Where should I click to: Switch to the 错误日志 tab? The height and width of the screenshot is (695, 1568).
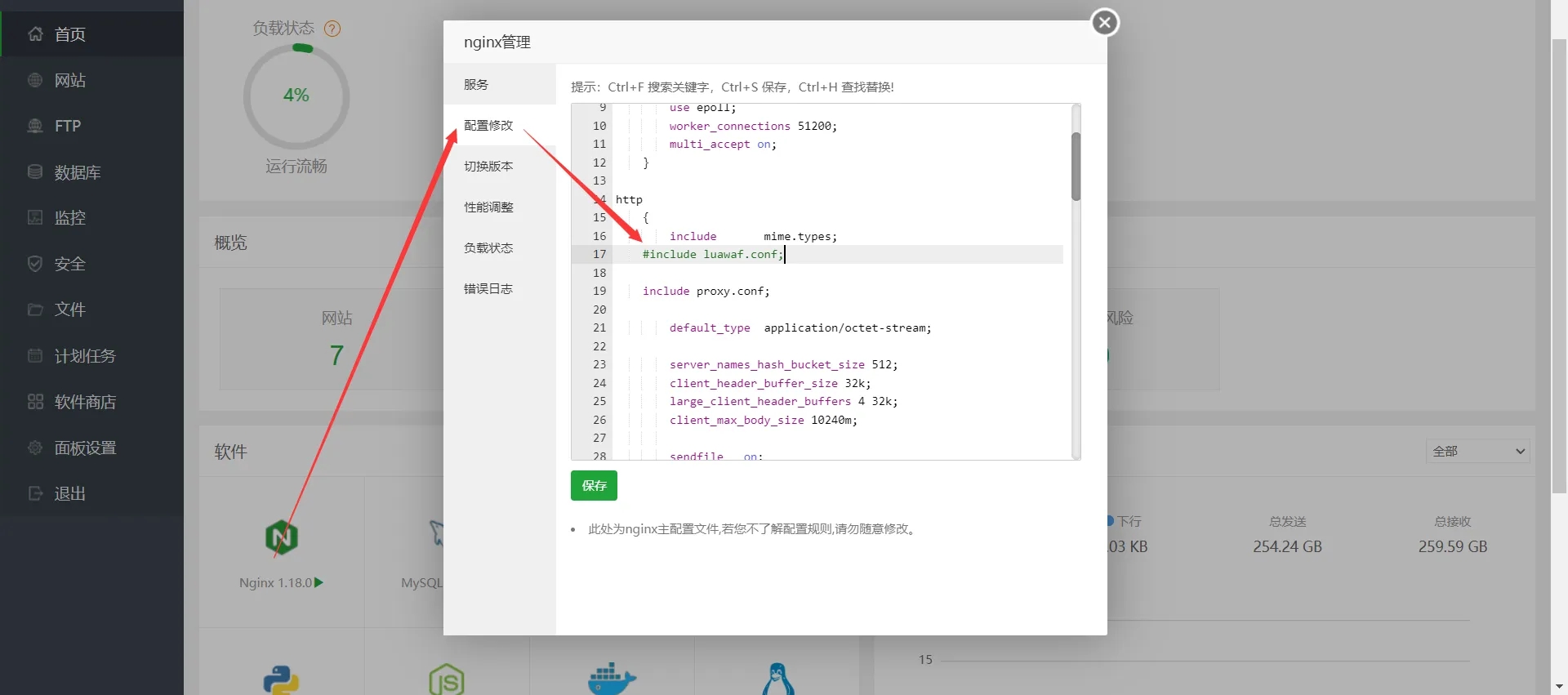tap(500, 288)
